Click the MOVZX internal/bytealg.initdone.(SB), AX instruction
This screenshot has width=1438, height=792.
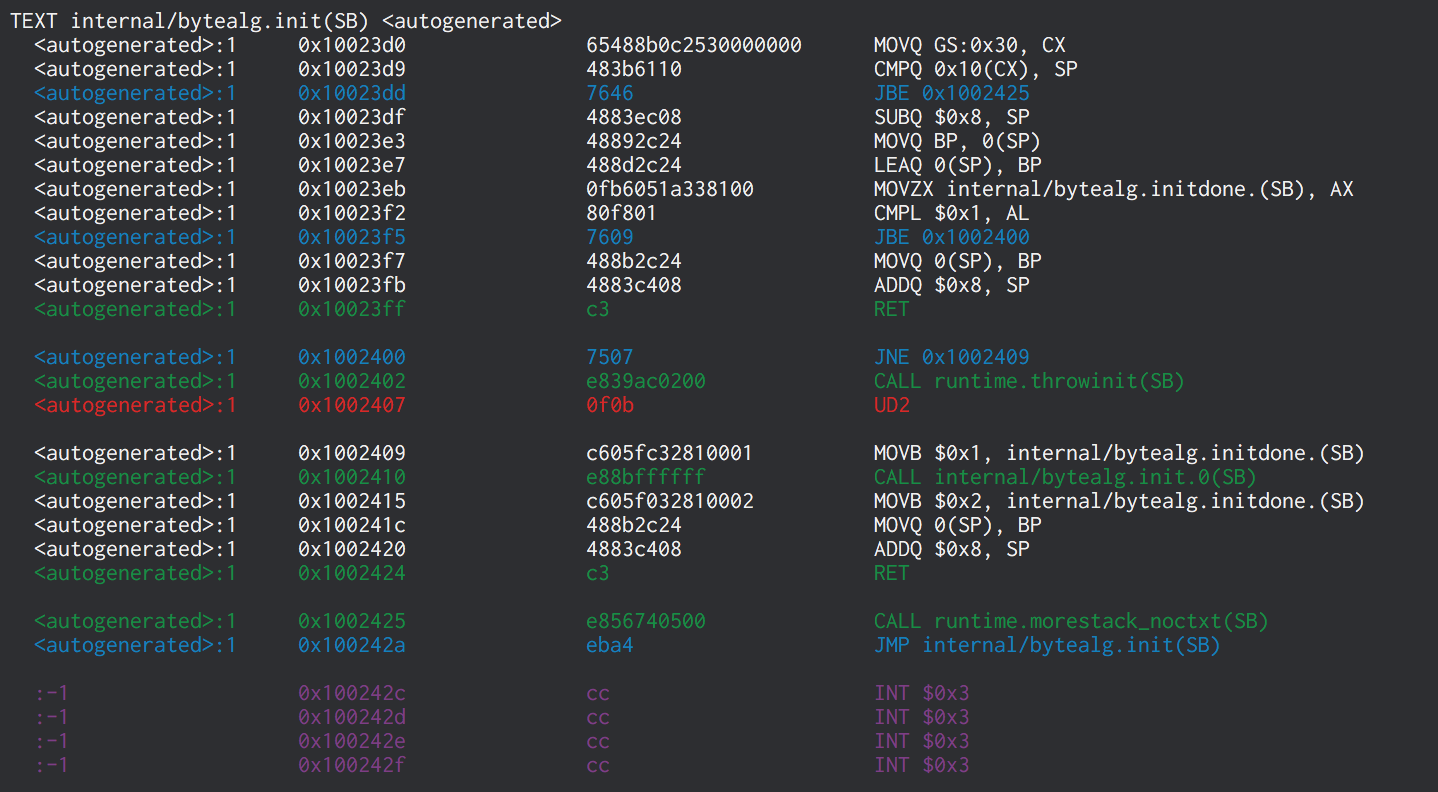[x=1113, y=189]
